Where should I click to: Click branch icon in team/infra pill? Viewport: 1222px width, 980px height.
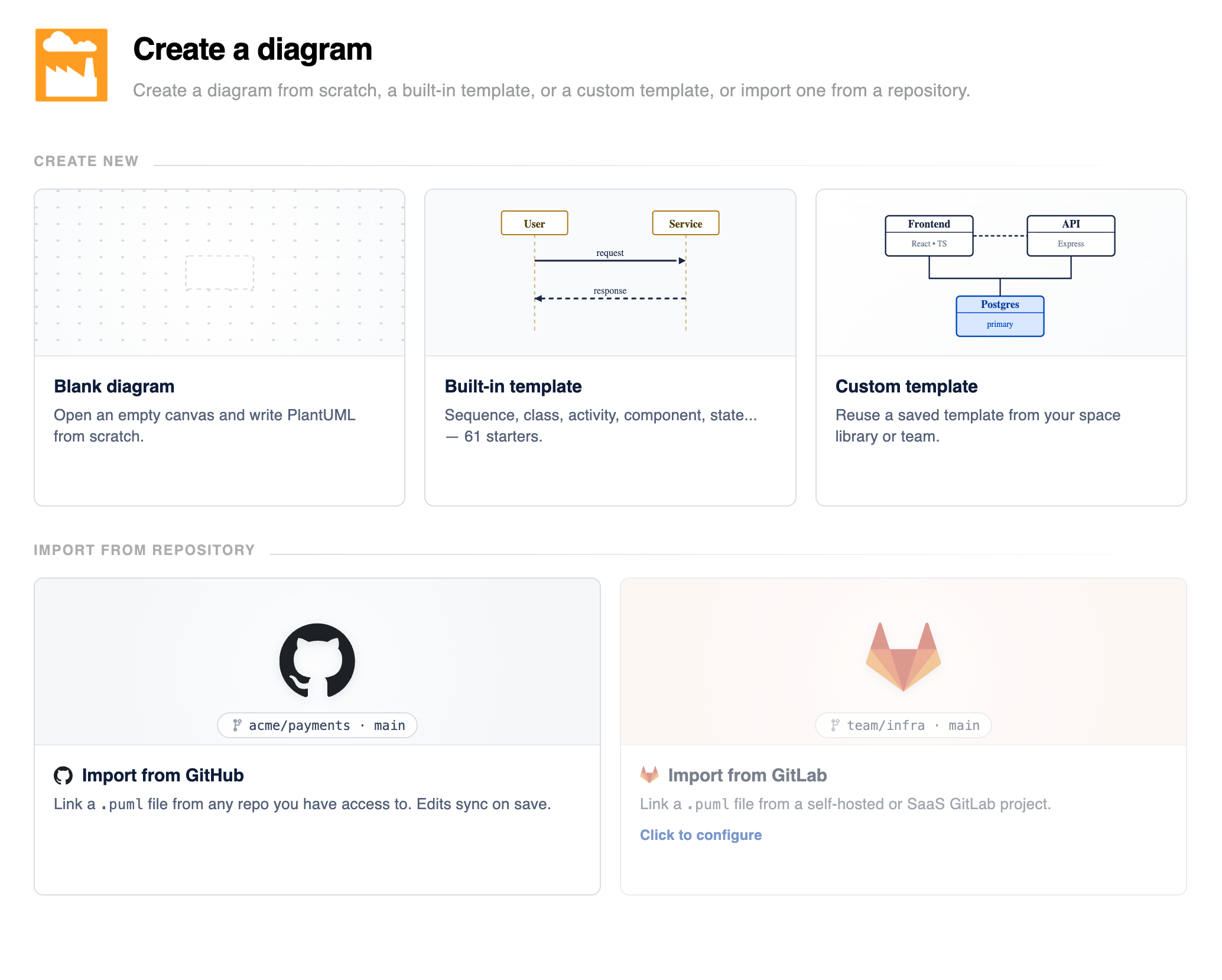click(x=835, y=725)
